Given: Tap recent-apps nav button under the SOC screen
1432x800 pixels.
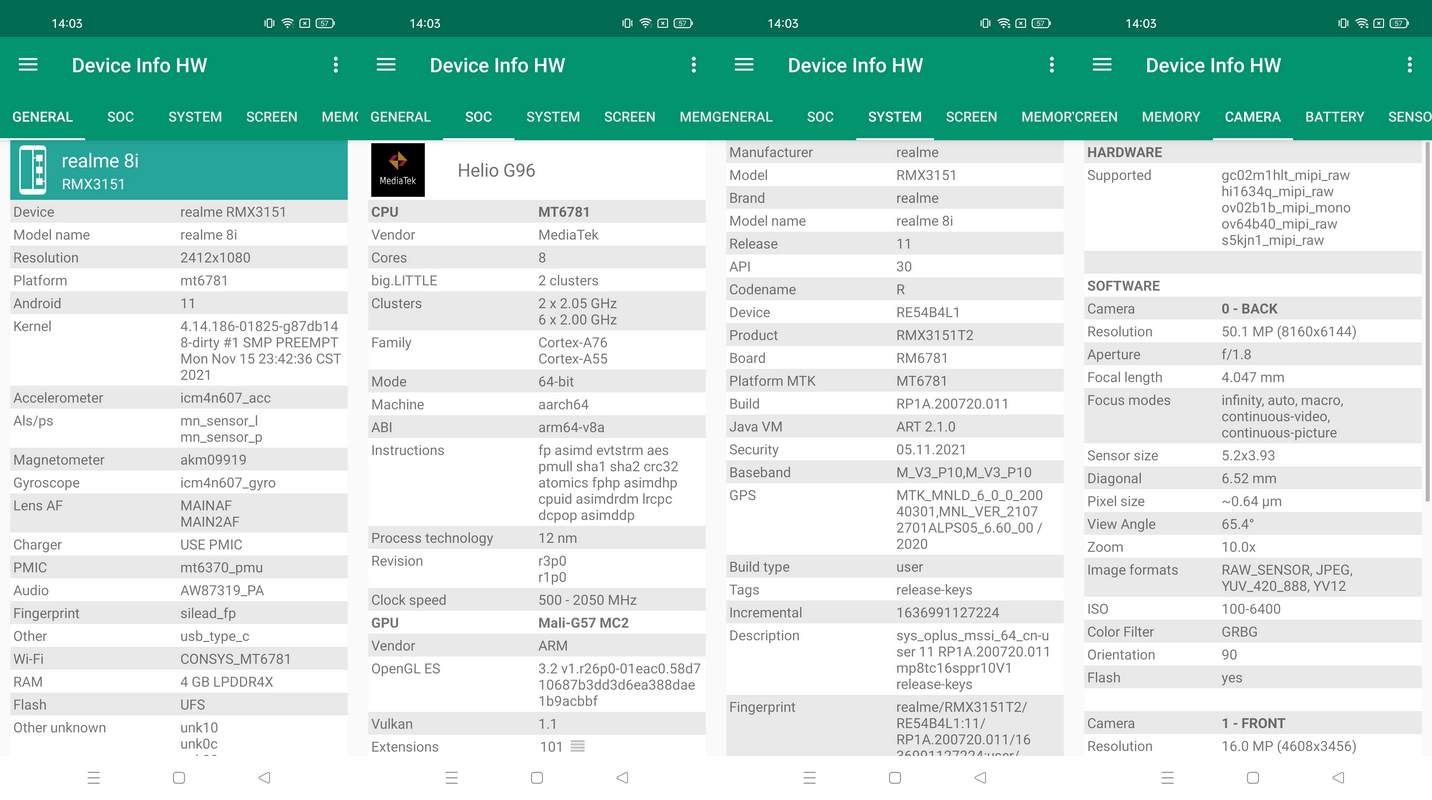Looking at the screenshot, I should coord(452,777).
